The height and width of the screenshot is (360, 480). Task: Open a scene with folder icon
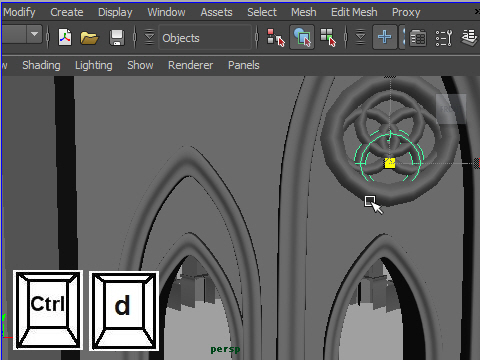coord(89,37)
